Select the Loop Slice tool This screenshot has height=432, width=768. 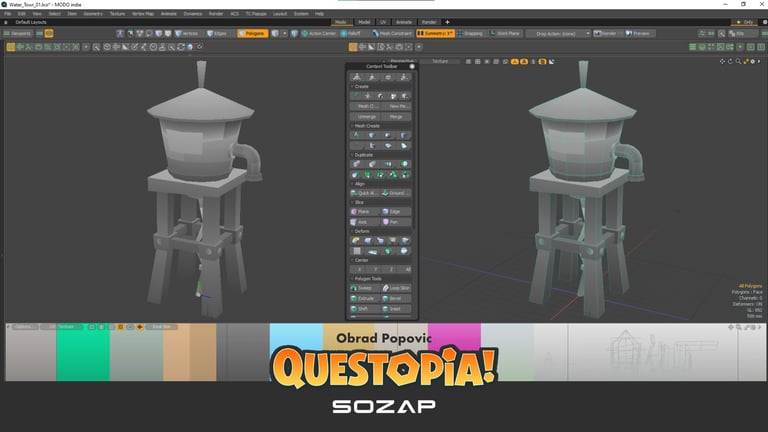tap(396, 288)
